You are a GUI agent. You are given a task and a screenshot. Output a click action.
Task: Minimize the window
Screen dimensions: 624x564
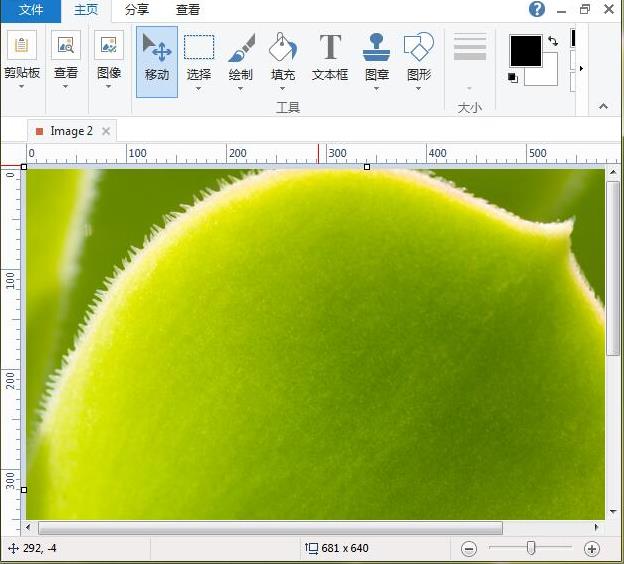click(562, 10)
